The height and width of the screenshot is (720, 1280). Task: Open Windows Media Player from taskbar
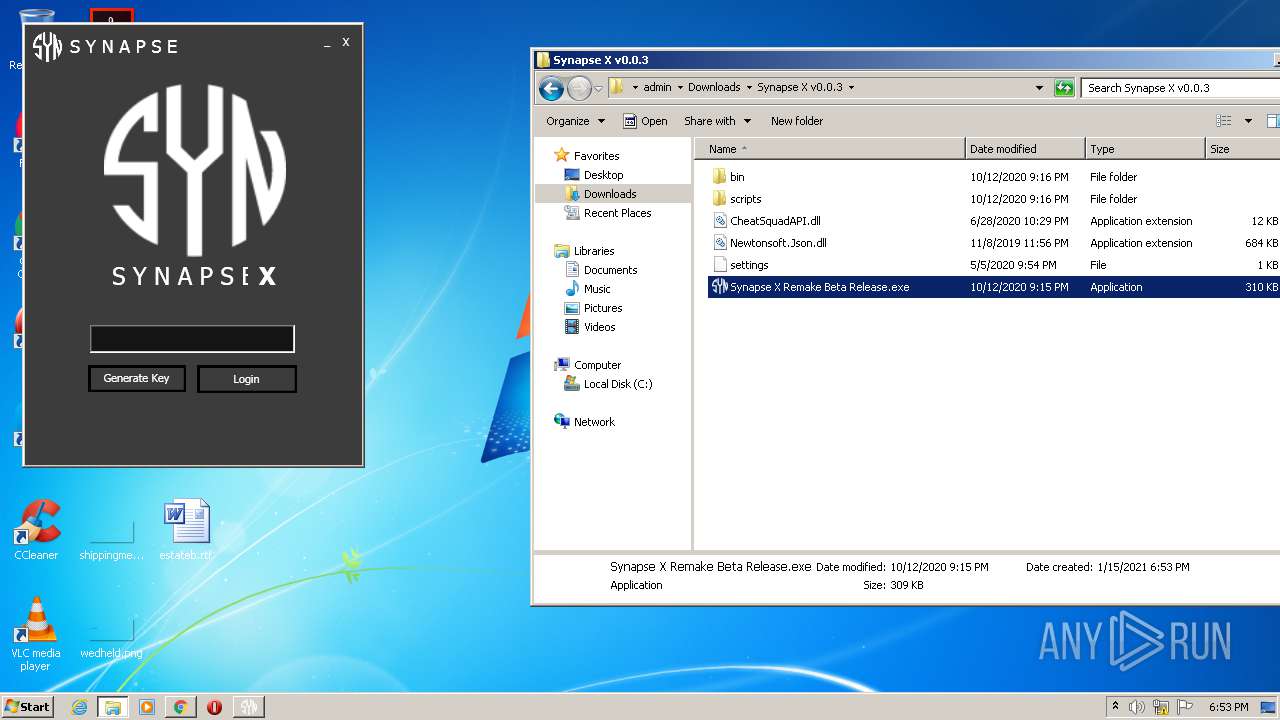point(147,707)
